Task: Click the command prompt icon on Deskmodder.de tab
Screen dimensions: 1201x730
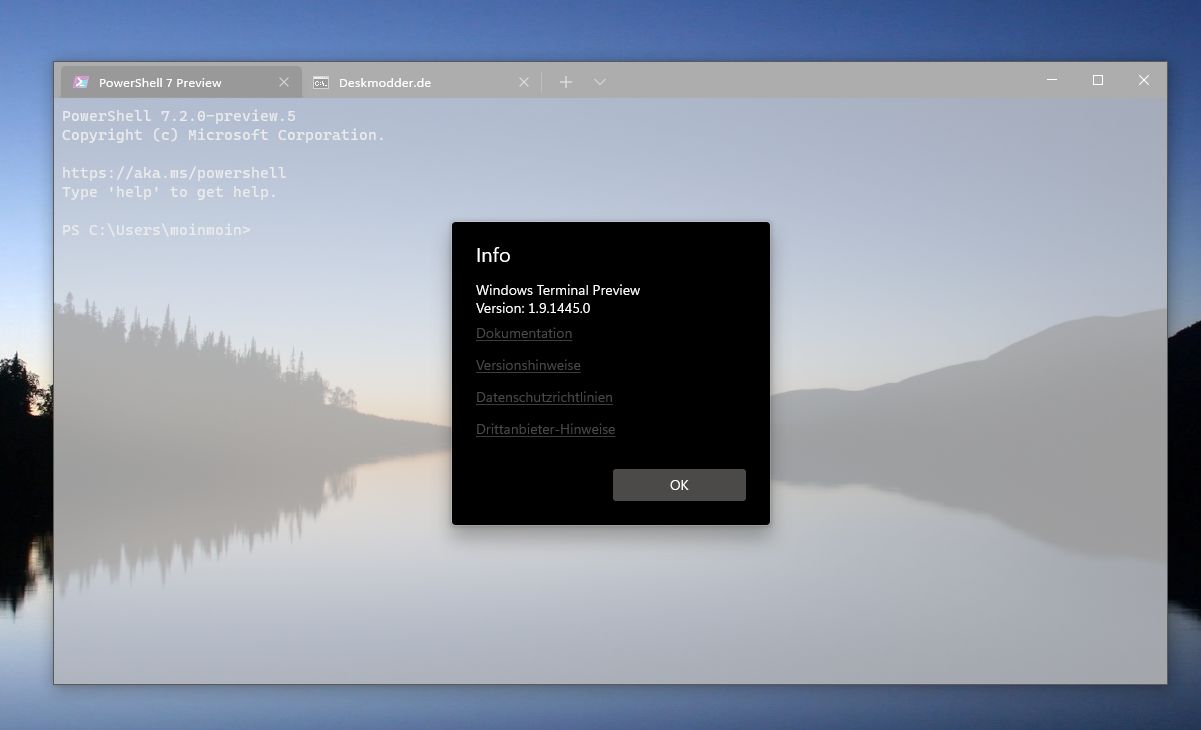Action: [321, 82]
